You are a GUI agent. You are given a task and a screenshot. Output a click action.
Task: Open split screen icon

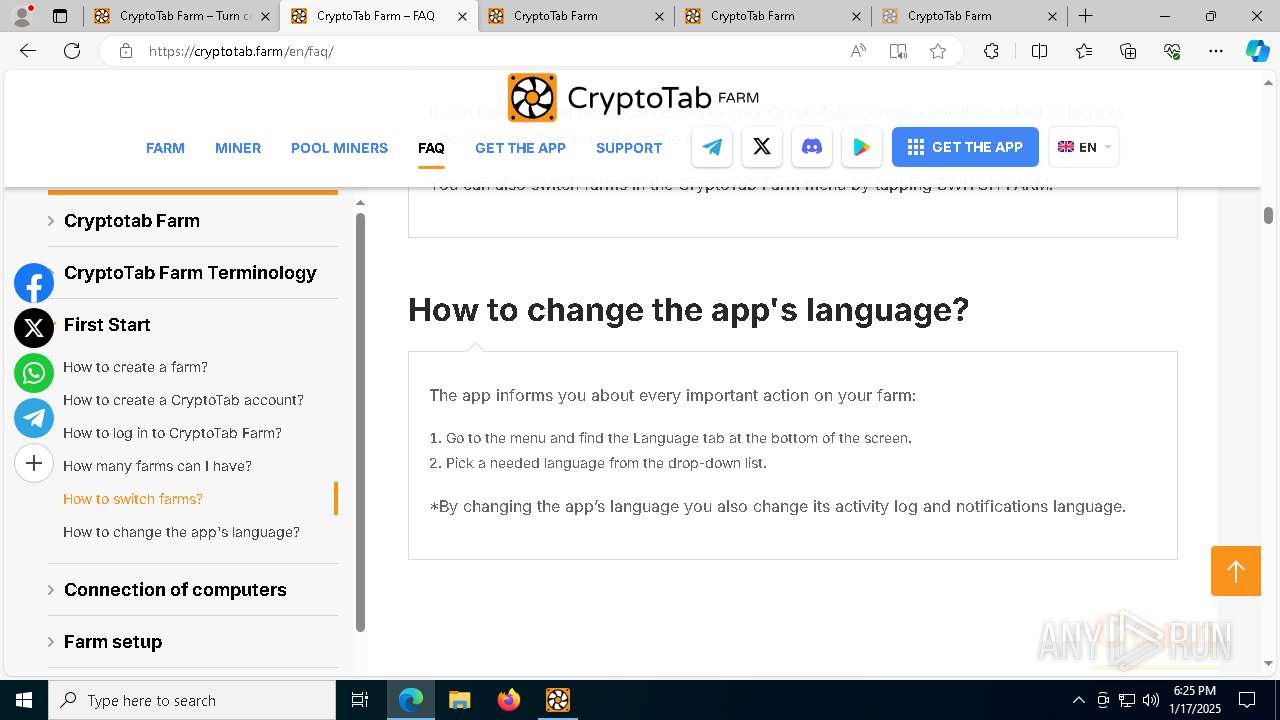point(1039,51)
